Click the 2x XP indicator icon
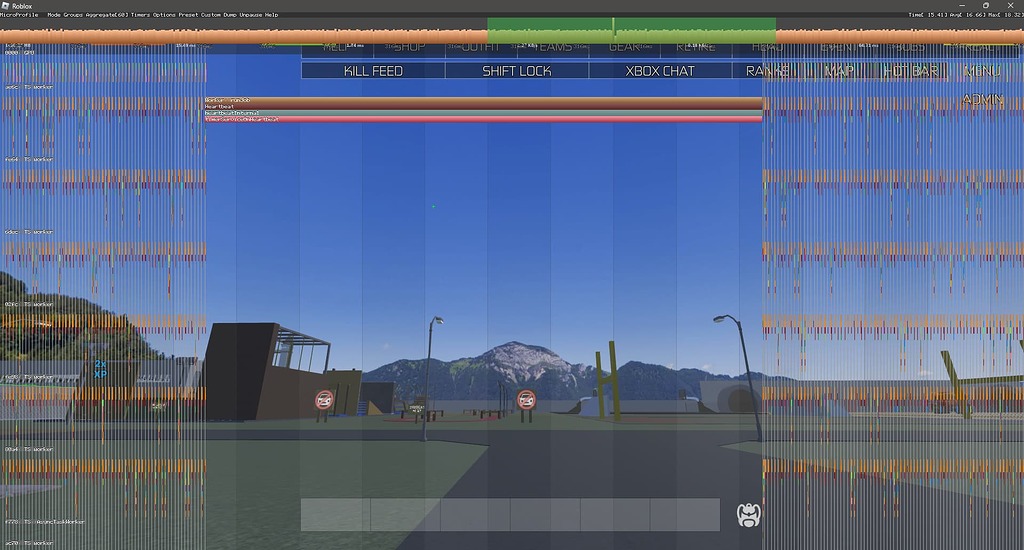The image size is (1024, 550). coord(100,369)
